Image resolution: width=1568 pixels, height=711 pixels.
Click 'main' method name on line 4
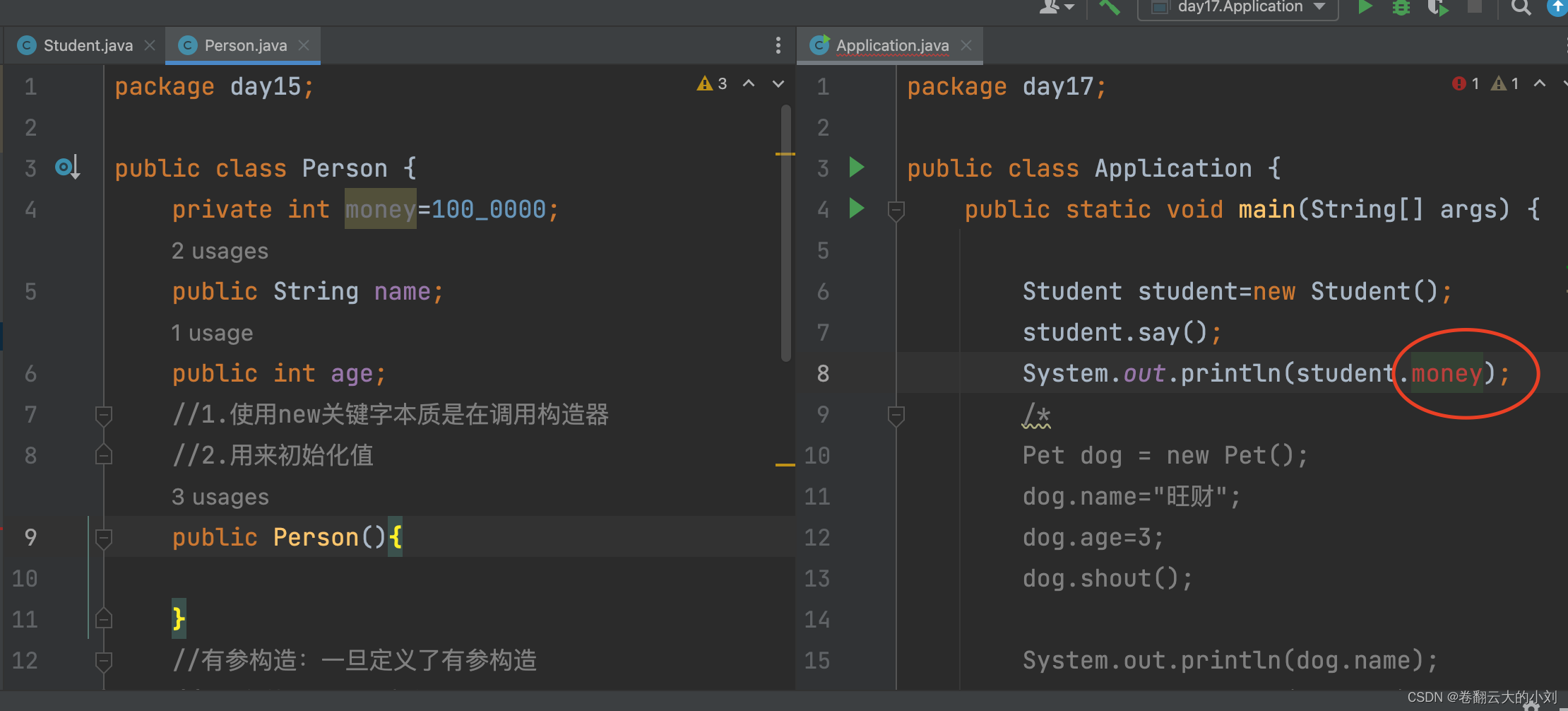pos(1267,209)
